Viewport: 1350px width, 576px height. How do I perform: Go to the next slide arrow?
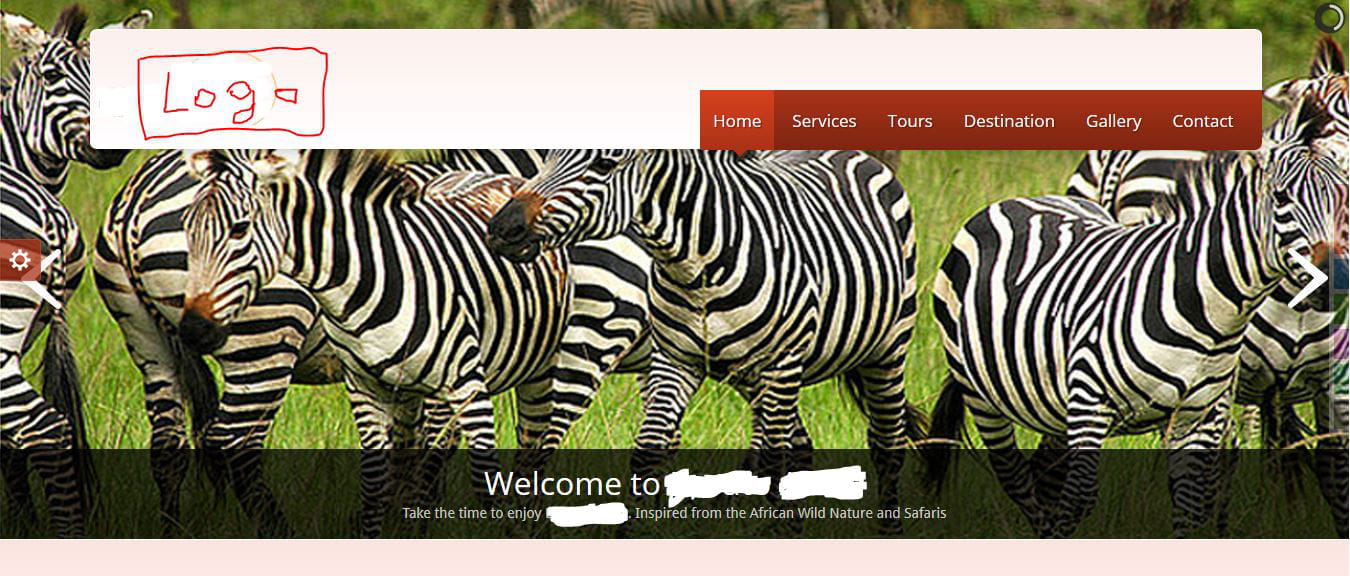[1308, 279]
